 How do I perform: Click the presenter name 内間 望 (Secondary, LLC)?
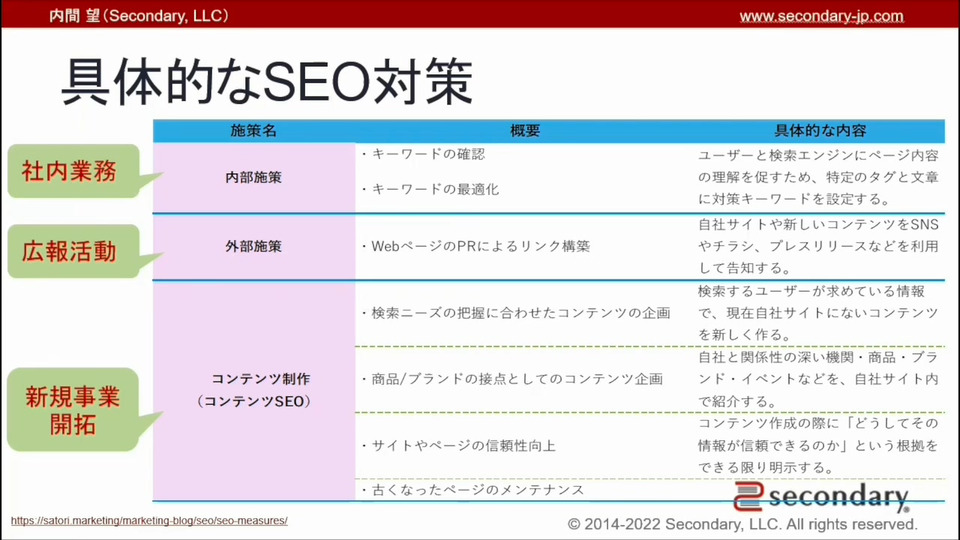pyautogui.click(x=139, y=15)
